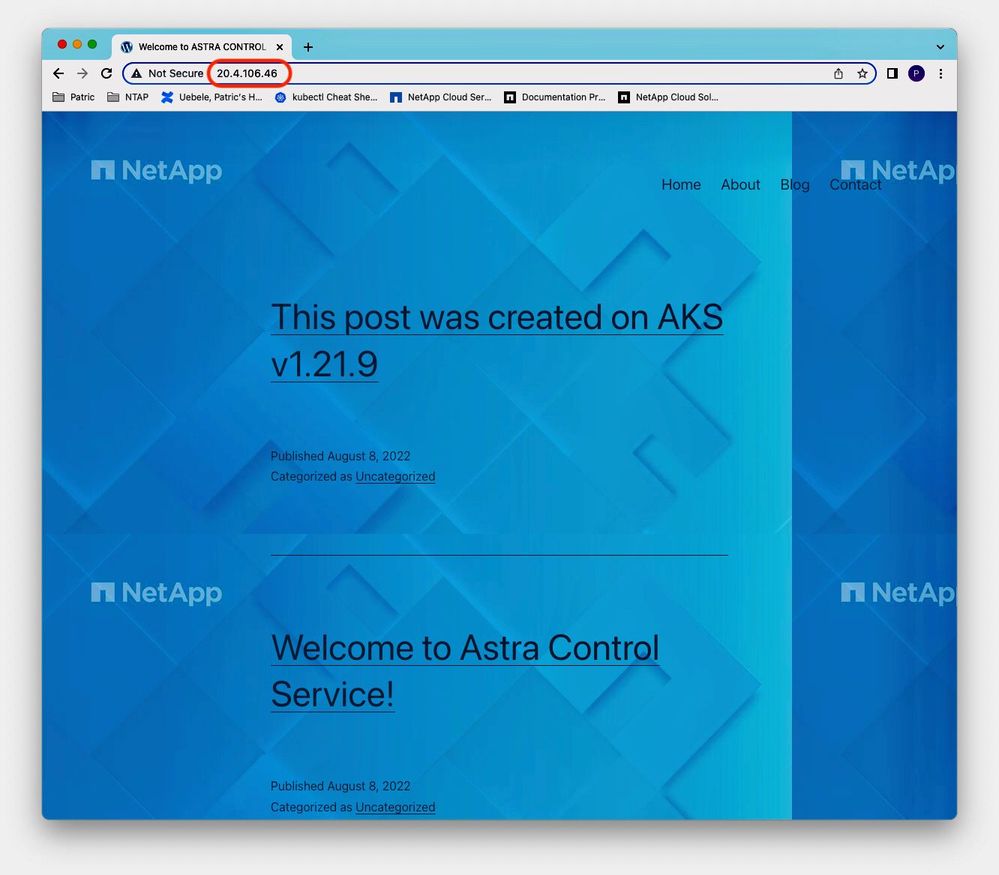The width and height of the screenshot is (999, 875).
Task: Click the Blog navigation link
Action: click(x=794, y=185)
